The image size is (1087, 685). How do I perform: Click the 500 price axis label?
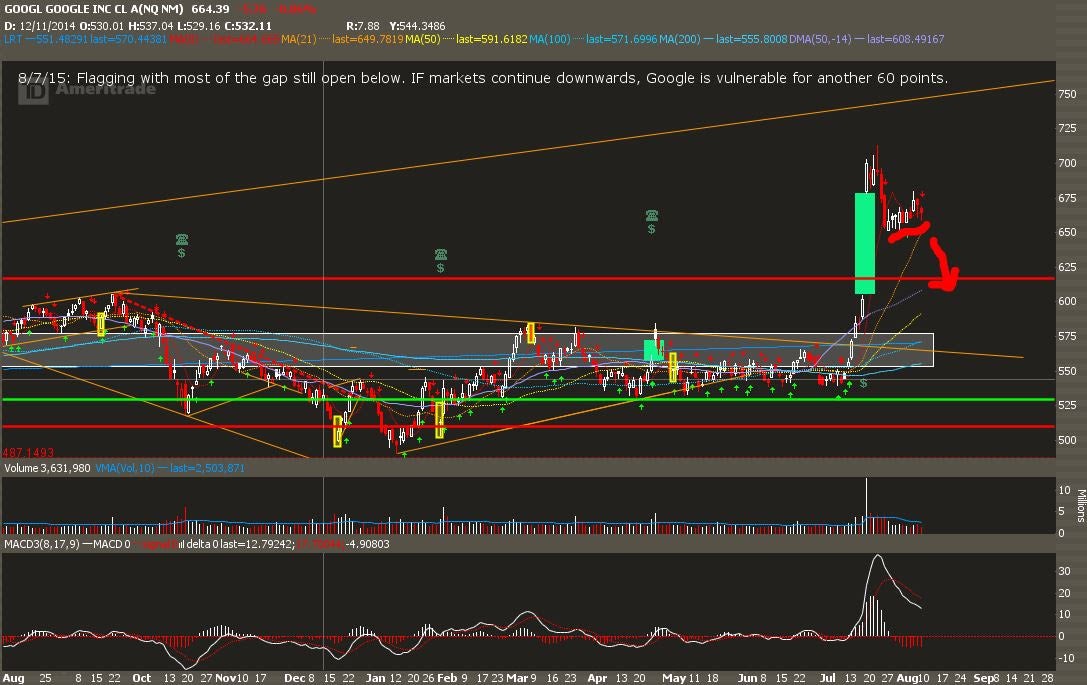pos(1068,440)
